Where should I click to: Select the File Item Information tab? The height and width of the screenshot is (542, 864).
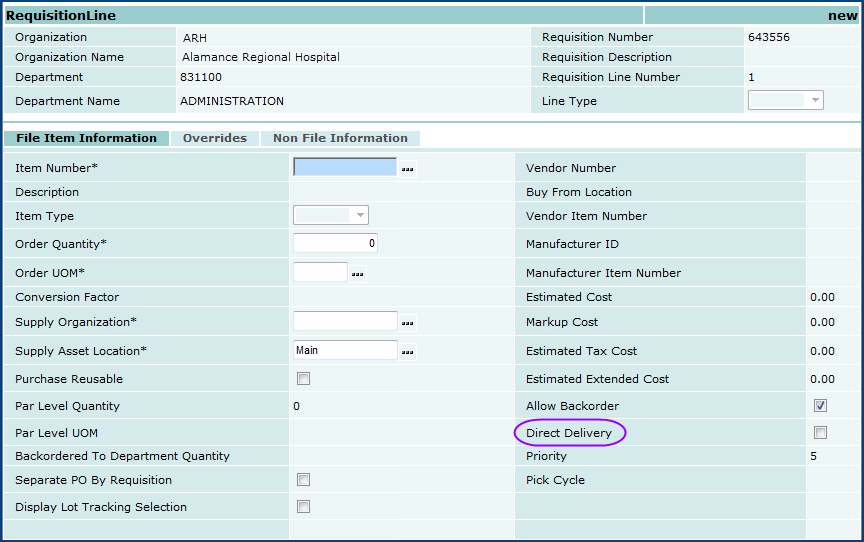click(x=86, y=138)
